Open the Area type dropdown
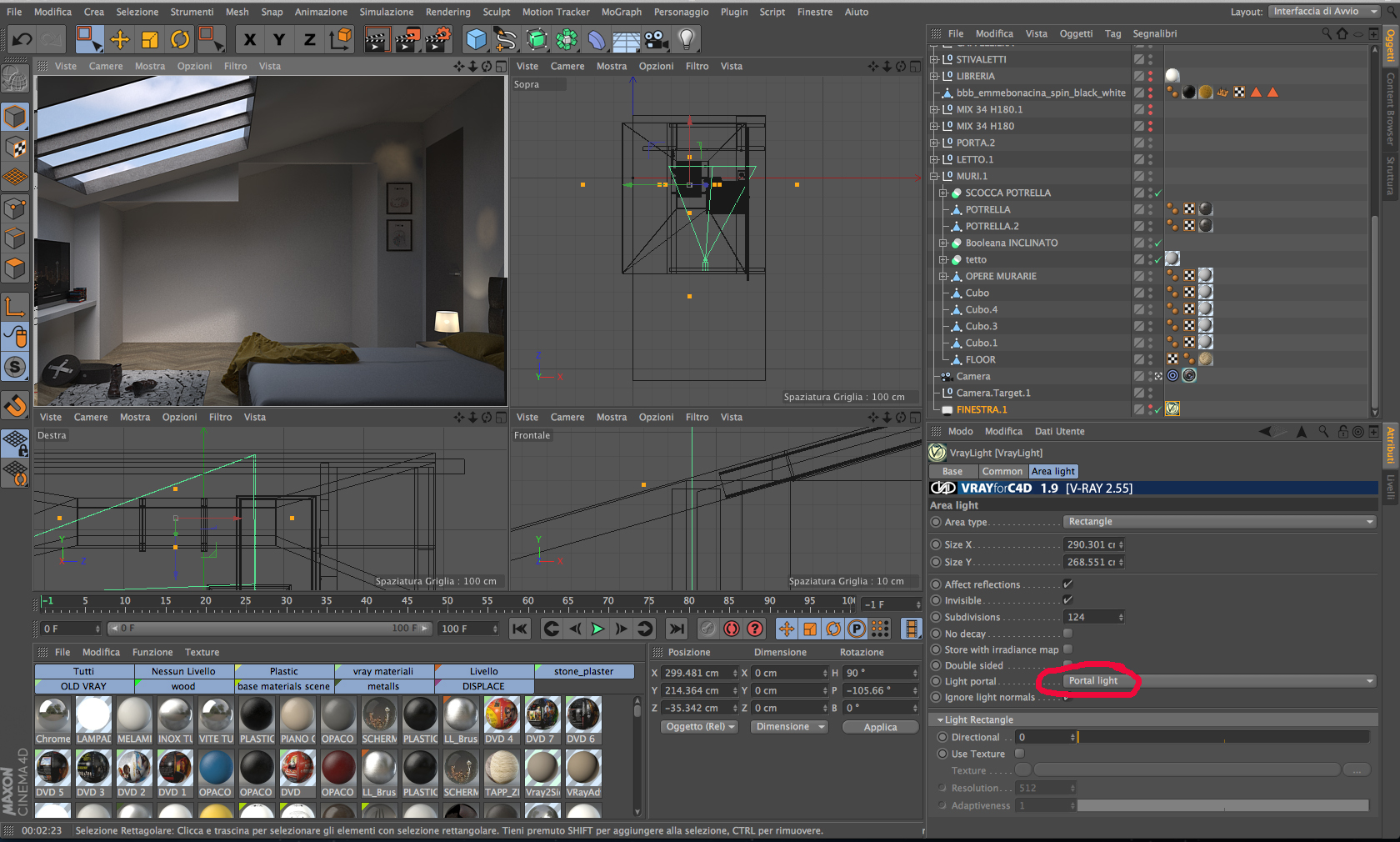1400x842 pixels. [1219, 522]
